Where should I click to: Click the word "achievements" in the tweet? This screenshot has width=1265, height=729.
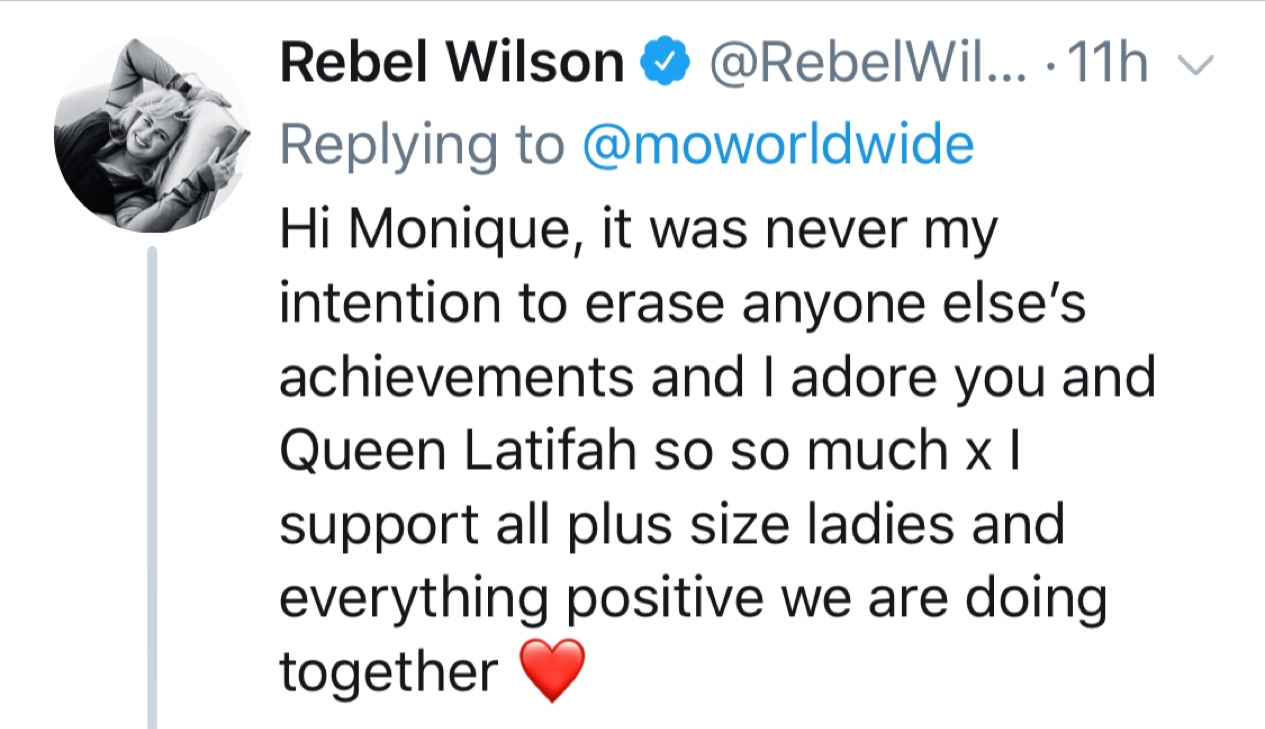click(x=456, y=379)
